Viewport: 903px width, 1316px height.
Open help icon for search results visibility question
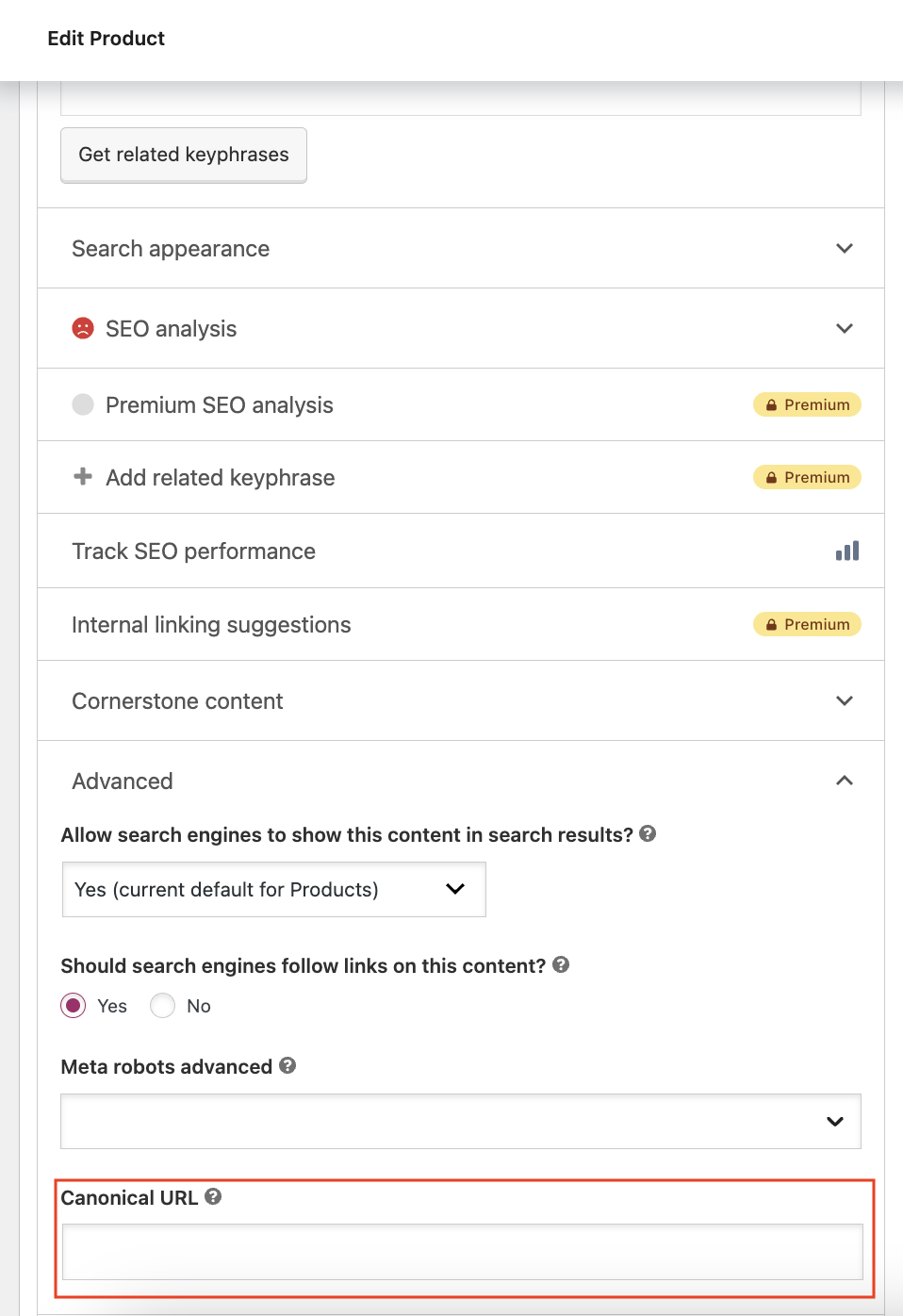click(x=648, y=833)
